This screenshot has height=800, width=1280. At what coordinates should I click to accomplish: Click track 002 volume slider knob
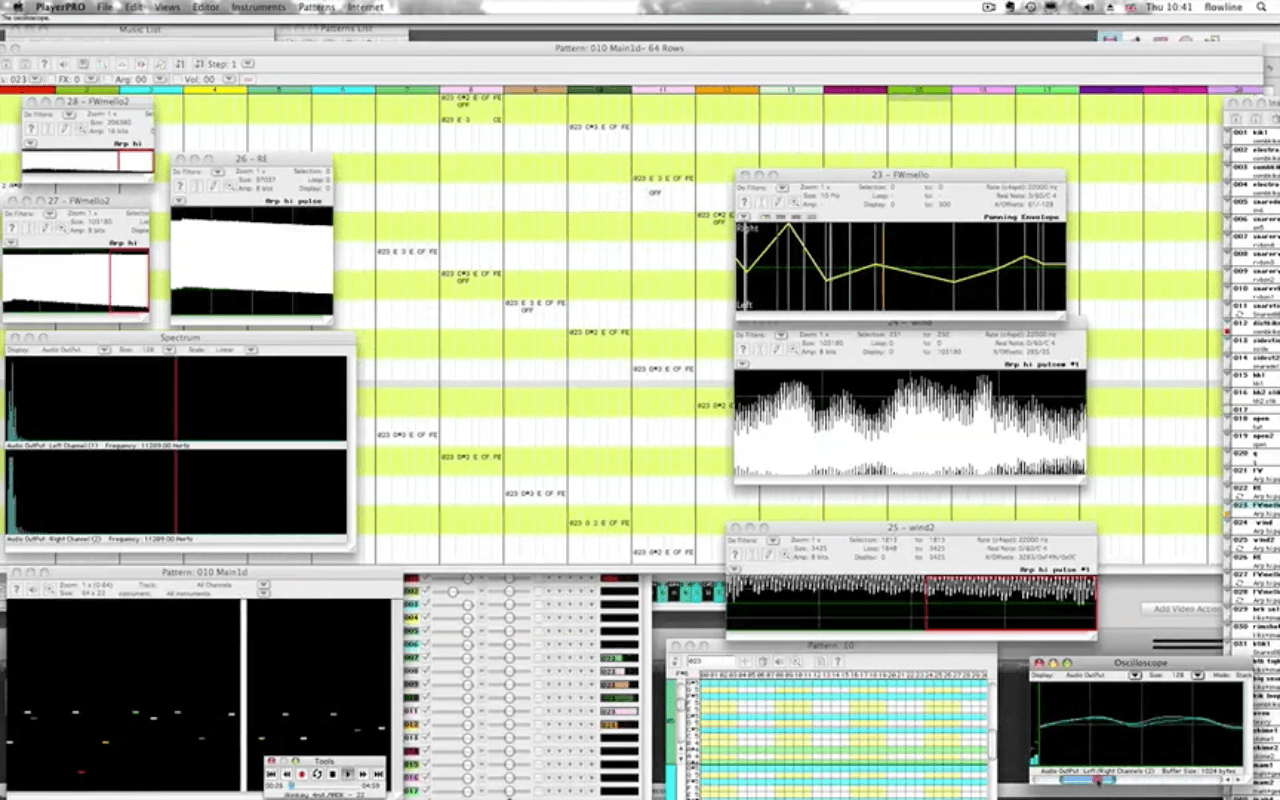tap(454, 592)
